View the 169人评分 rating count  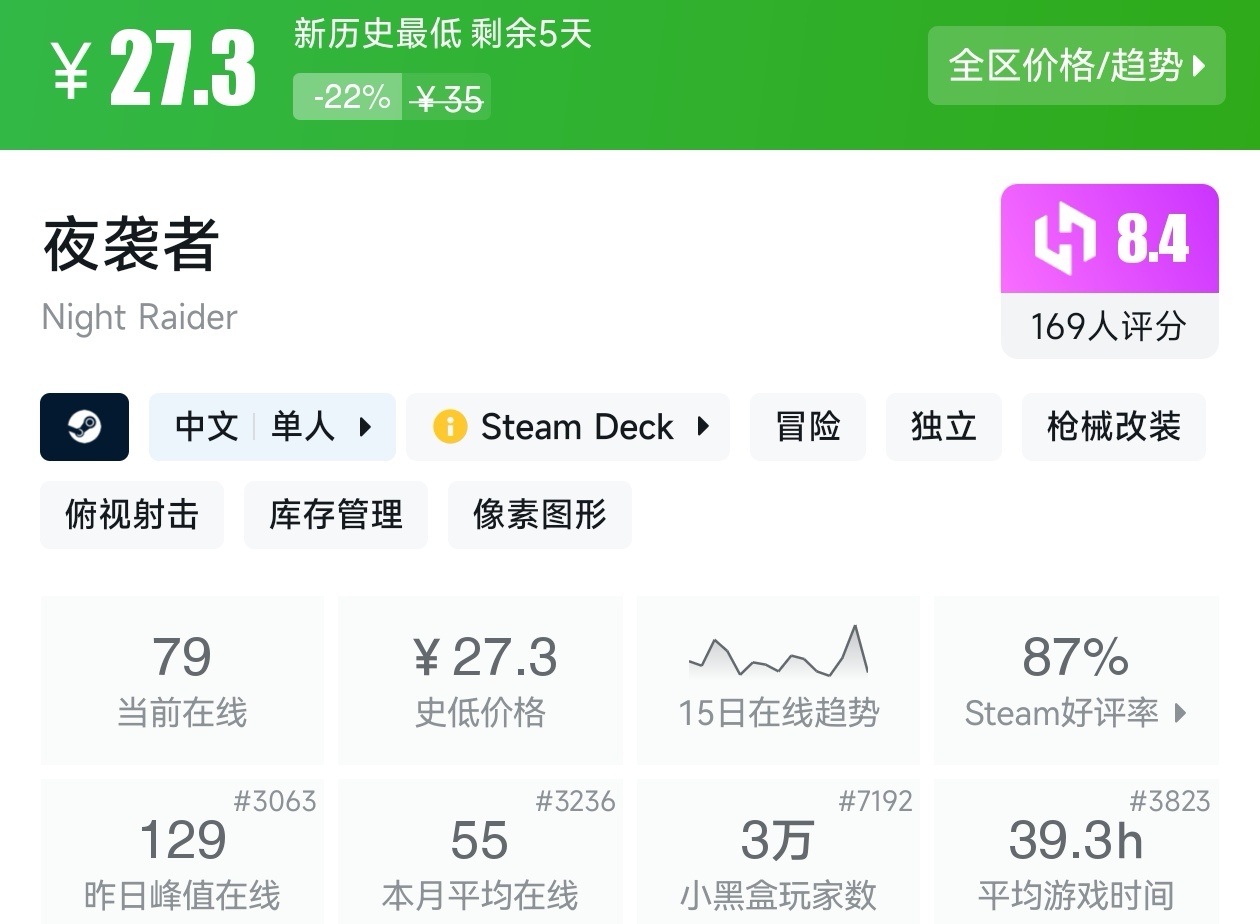tap(1109, 326)
